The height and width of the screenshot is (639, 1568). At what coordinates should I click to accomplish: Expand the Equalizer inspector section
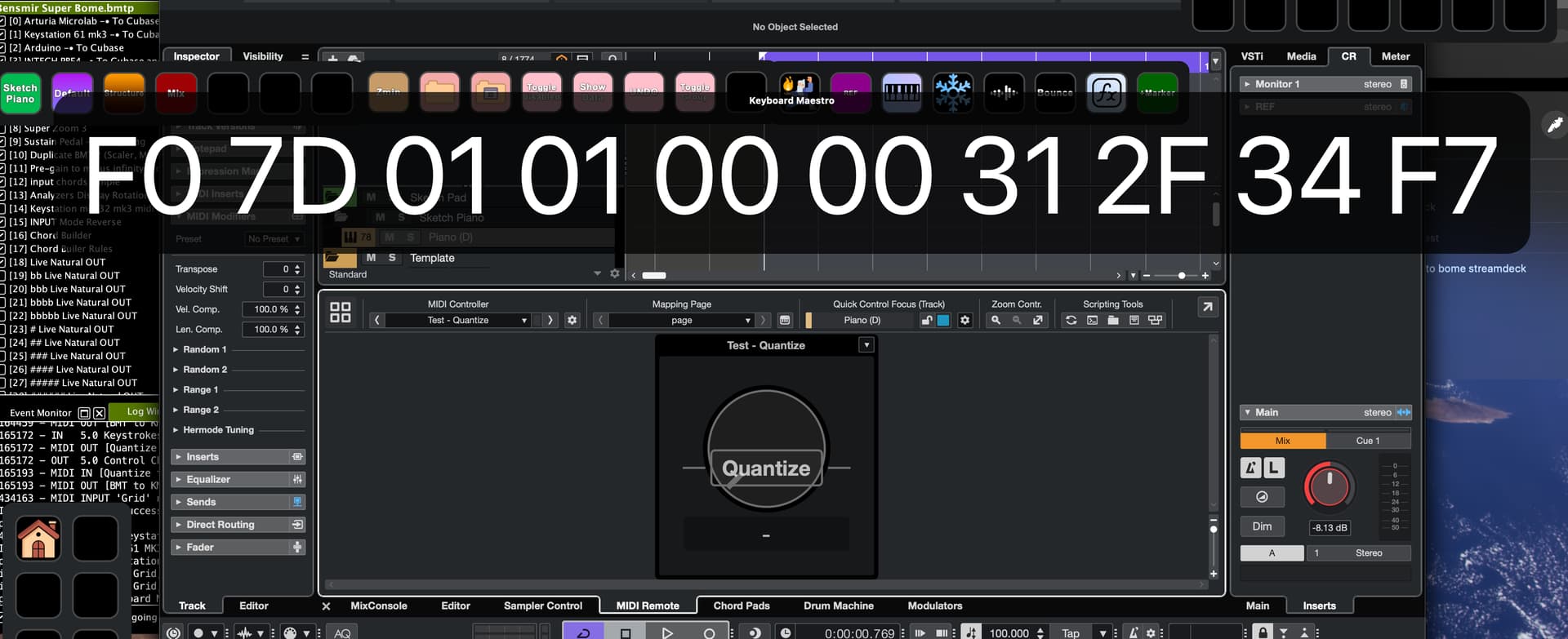pos(179,479)
